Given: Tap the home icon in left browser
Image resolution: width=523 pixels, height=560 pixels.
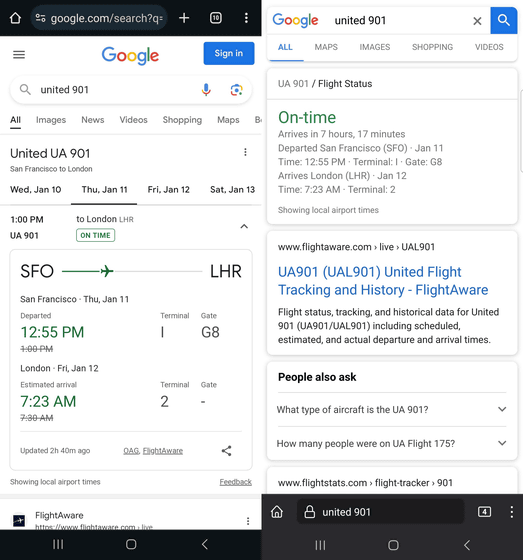Looking at the screenshot, I should [15, 18].
